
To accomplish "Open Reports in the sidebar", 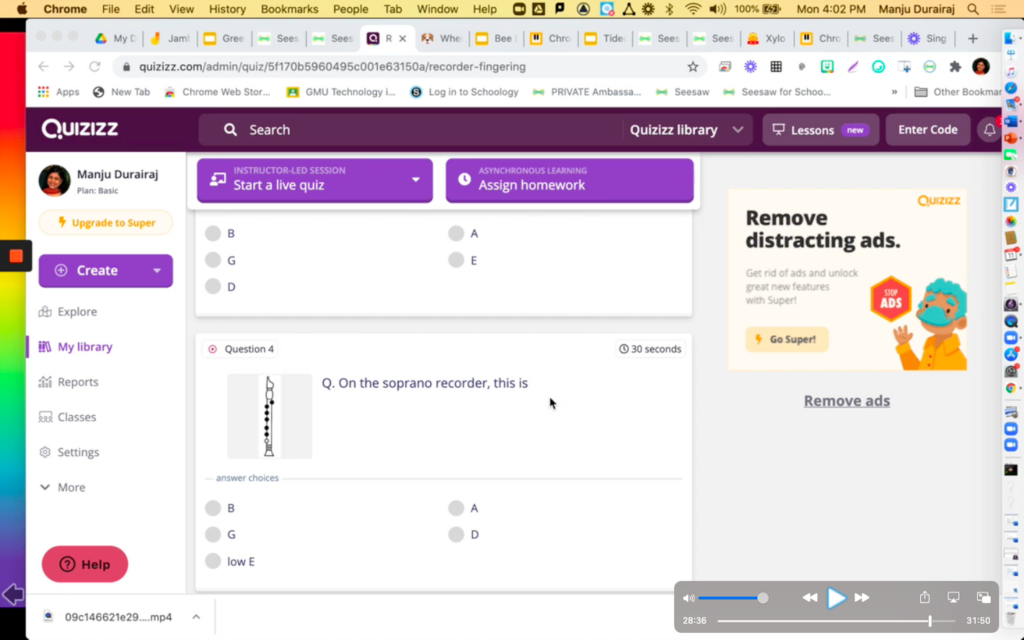I will [x=77, y=382].
